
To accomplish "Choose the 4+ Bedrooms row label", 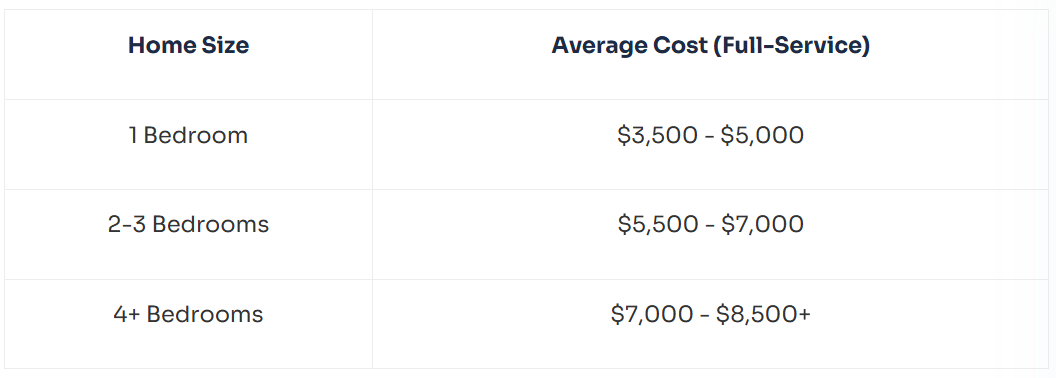I will 189,314.
